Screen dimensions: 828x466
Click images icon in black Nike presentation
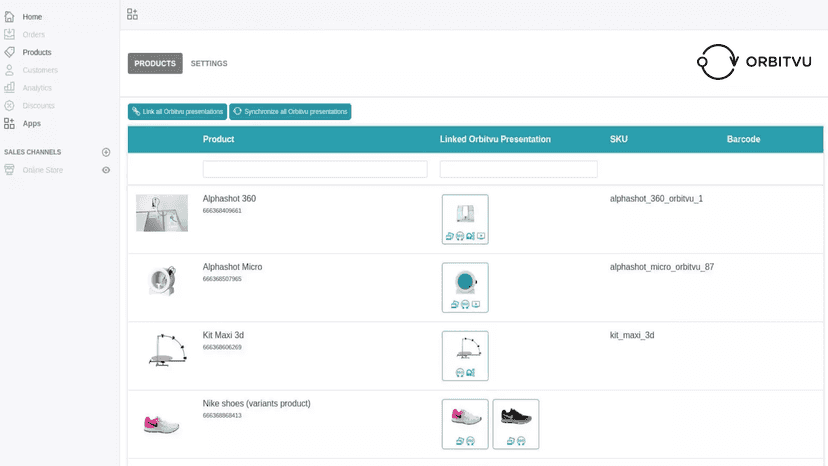click(511, 441)
